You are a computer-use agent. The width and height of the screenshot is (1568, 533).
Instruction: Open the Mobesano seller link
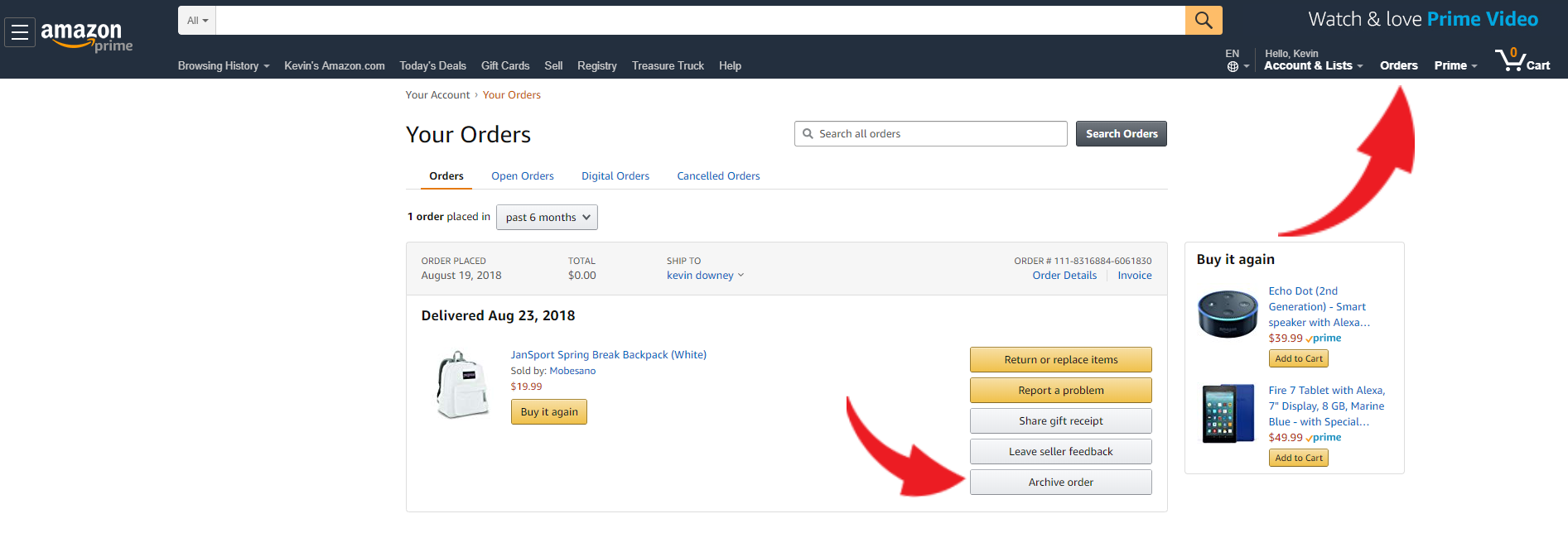pyautogui.click(x=572, y=371)
